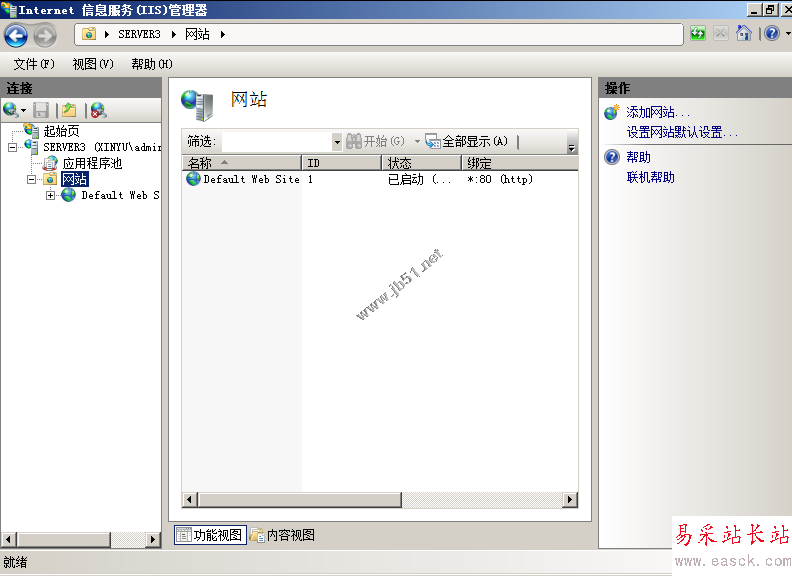The height and width of the screenshot is (576, 792).
Task: Click the large 网站 server icon in the header
Action: (197, 105)
